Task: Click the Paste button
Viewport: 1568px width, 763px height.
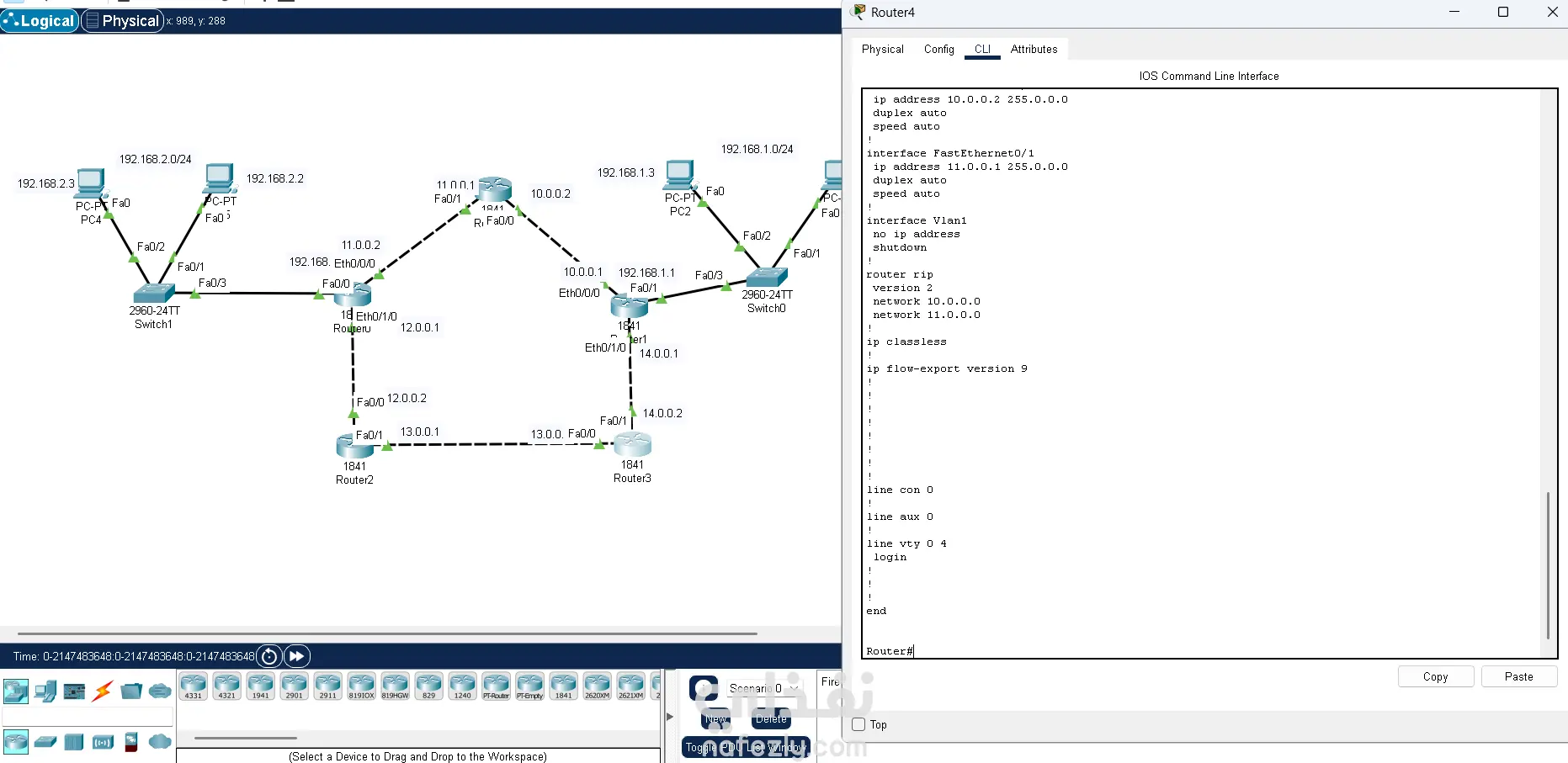Action: (1519, 676)
